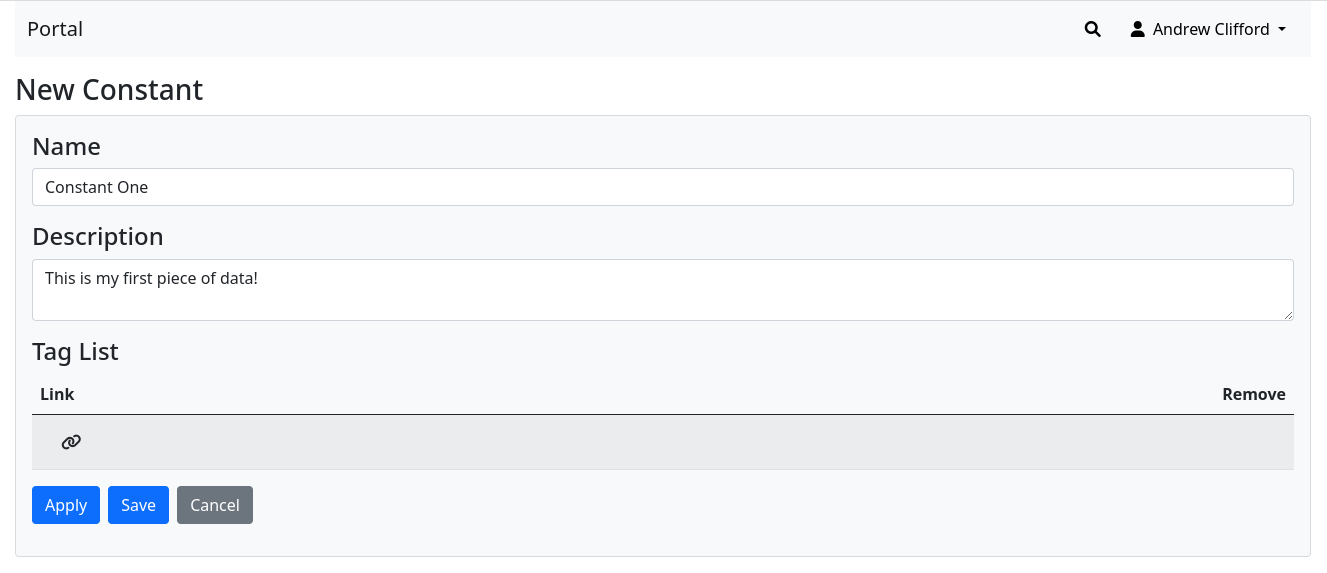The image size is (1327, 573).
Task: Click the Remove column header
Action: coord(1253,394)
